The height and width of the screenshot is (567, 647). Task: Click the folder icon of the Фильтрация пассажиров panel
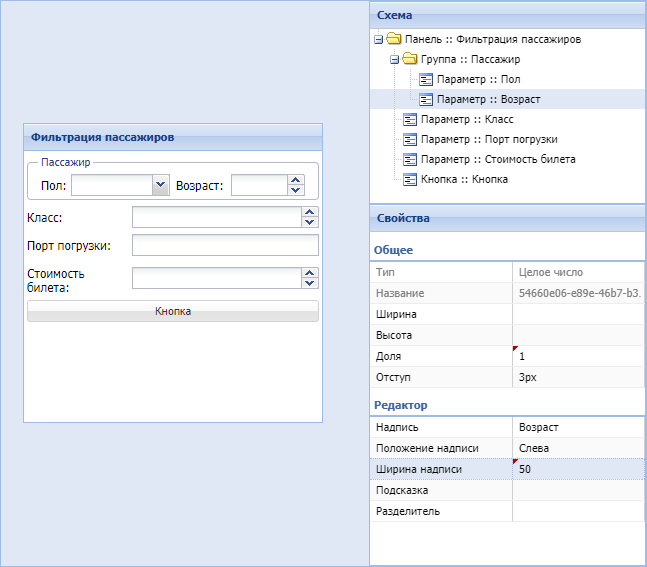coord(394,40)
